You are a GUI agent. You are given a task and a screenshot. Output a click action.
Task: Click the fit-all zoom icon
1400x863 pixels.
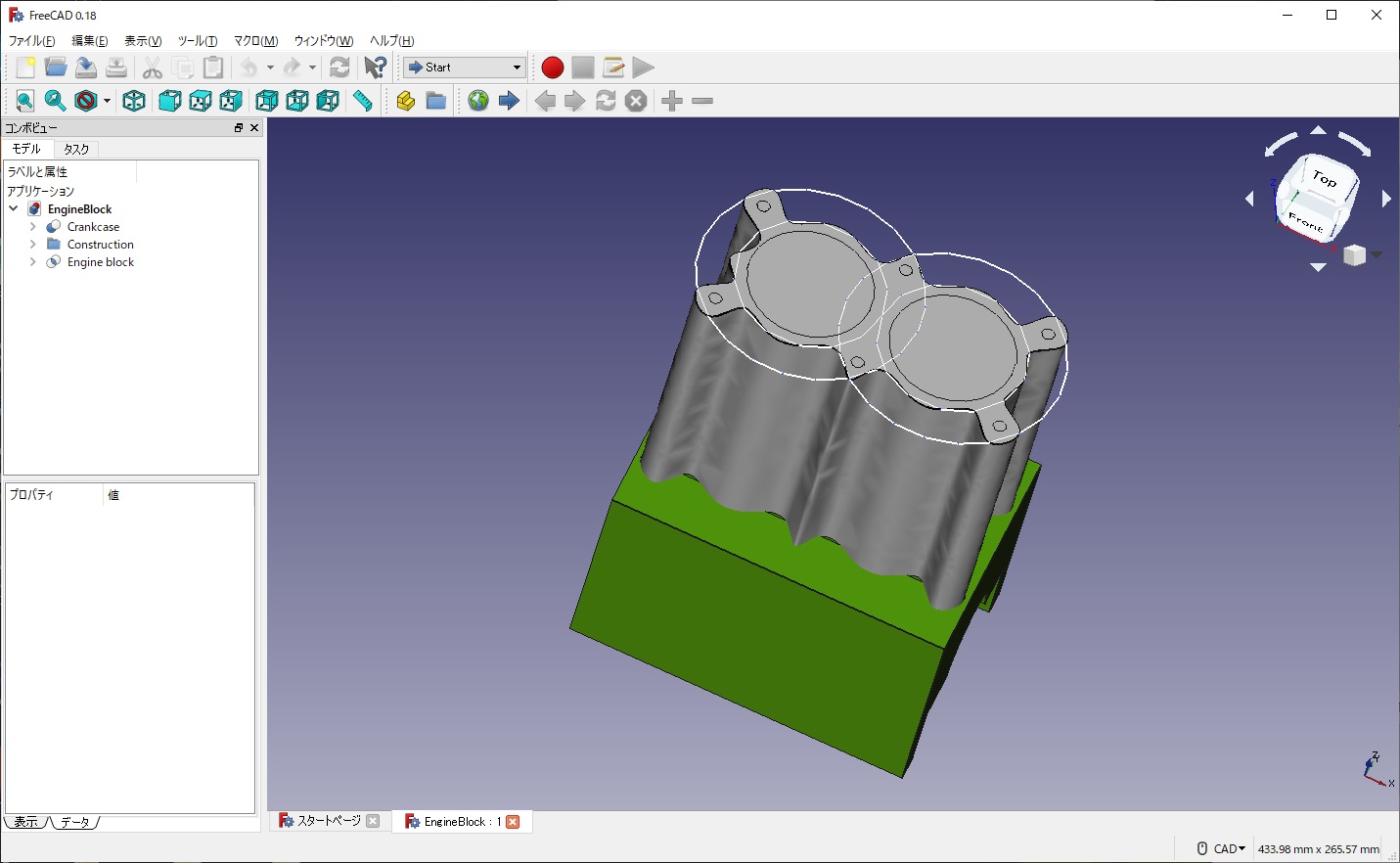[23, 101]
